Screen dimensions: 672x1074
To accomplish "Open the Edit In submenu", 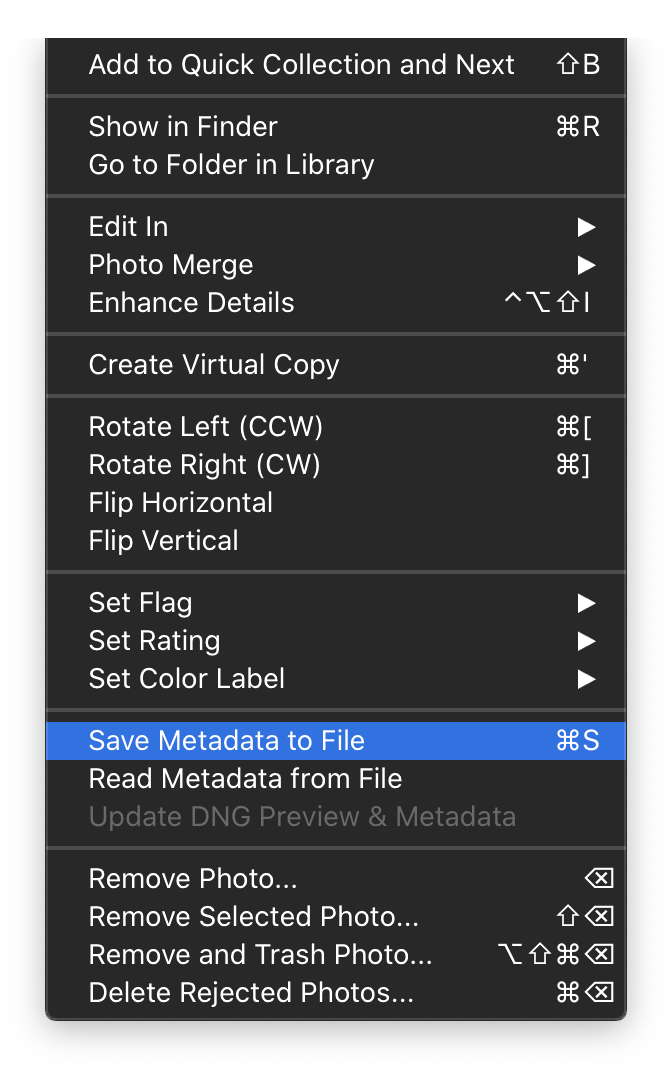I will [128, 227].
